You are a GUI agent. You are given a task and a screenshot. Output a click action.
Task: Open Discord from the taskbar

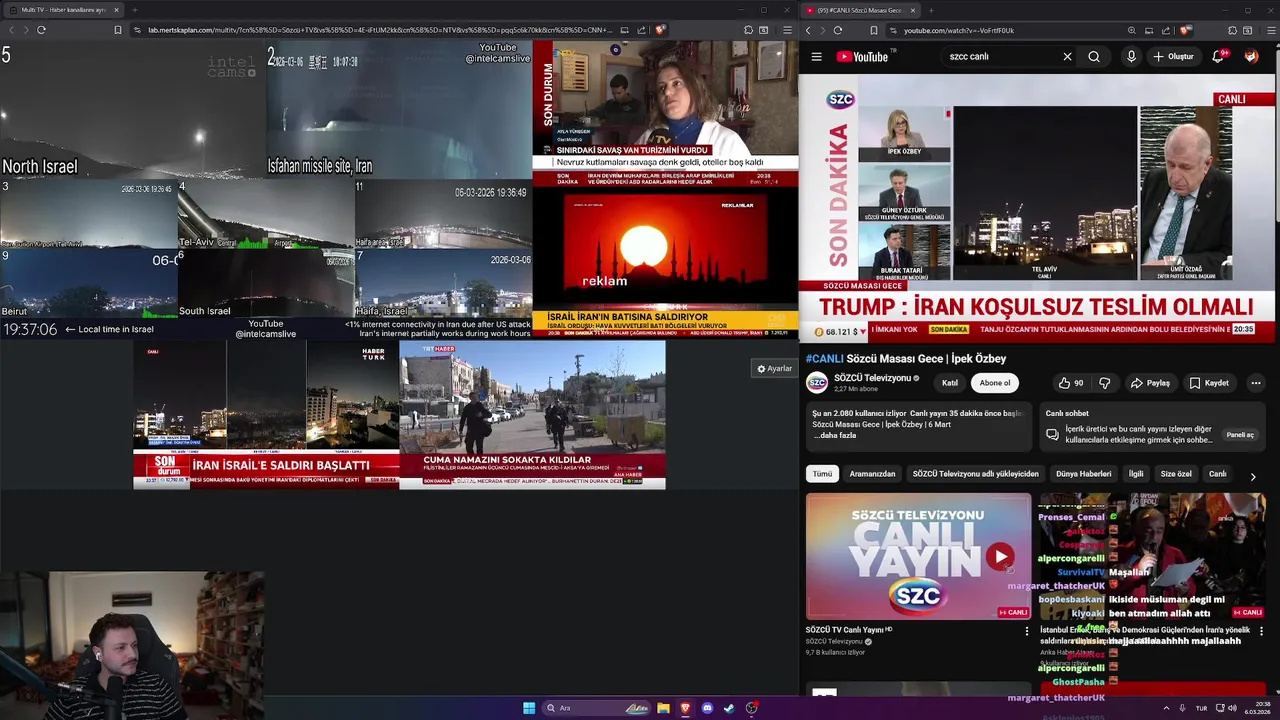click(707, 708)
